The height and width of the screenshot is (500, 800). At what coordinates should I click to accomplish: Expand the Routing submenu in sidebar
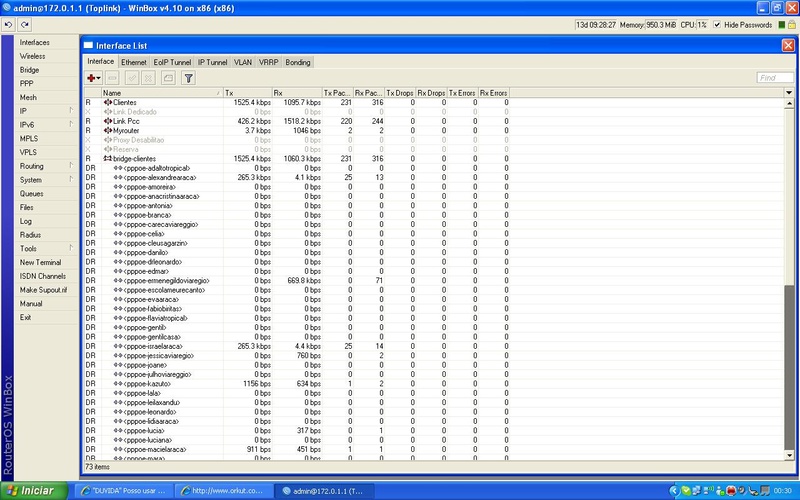(71, 166)
